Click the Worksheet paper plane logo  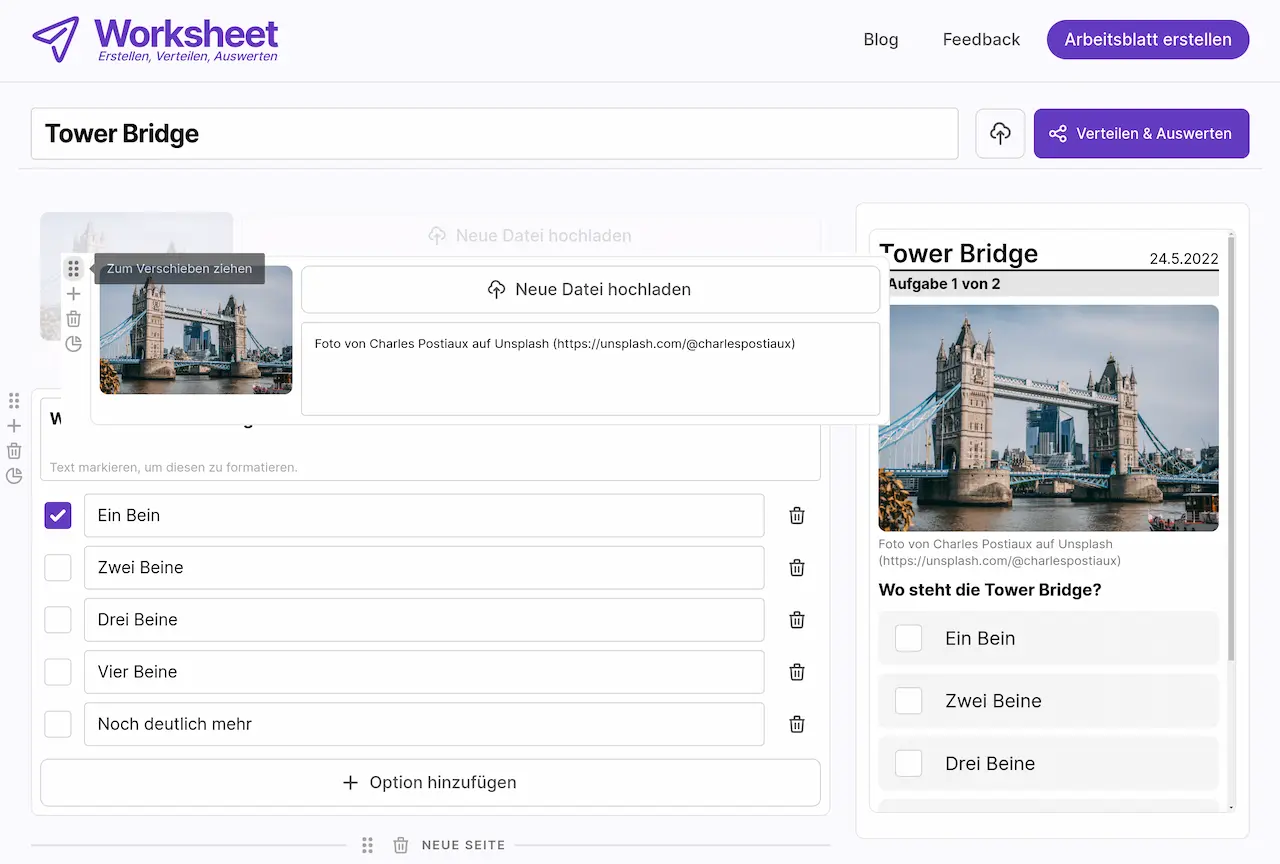(x=56, y=39)
